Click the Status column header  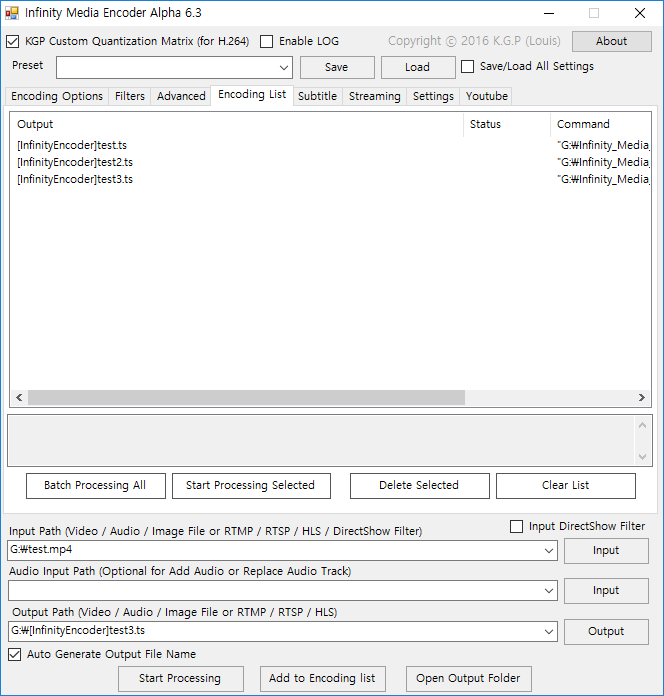pyautogui.click(x=507, y=124)
